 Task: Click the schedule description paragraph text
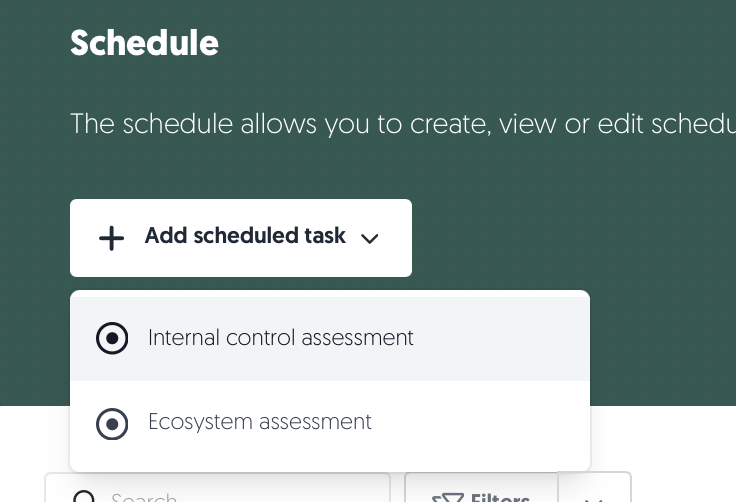point(403,124)
